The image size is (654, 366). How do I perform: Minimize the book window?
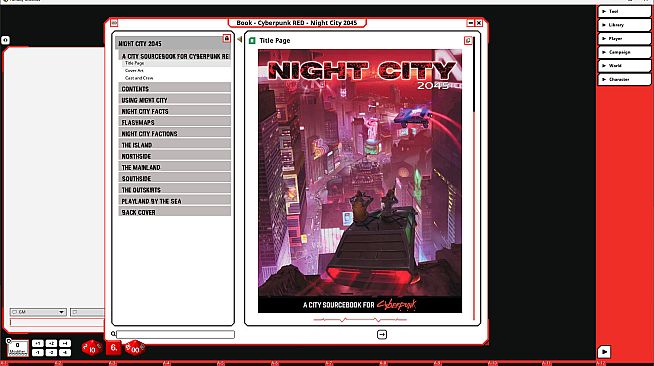pos(470,23)
